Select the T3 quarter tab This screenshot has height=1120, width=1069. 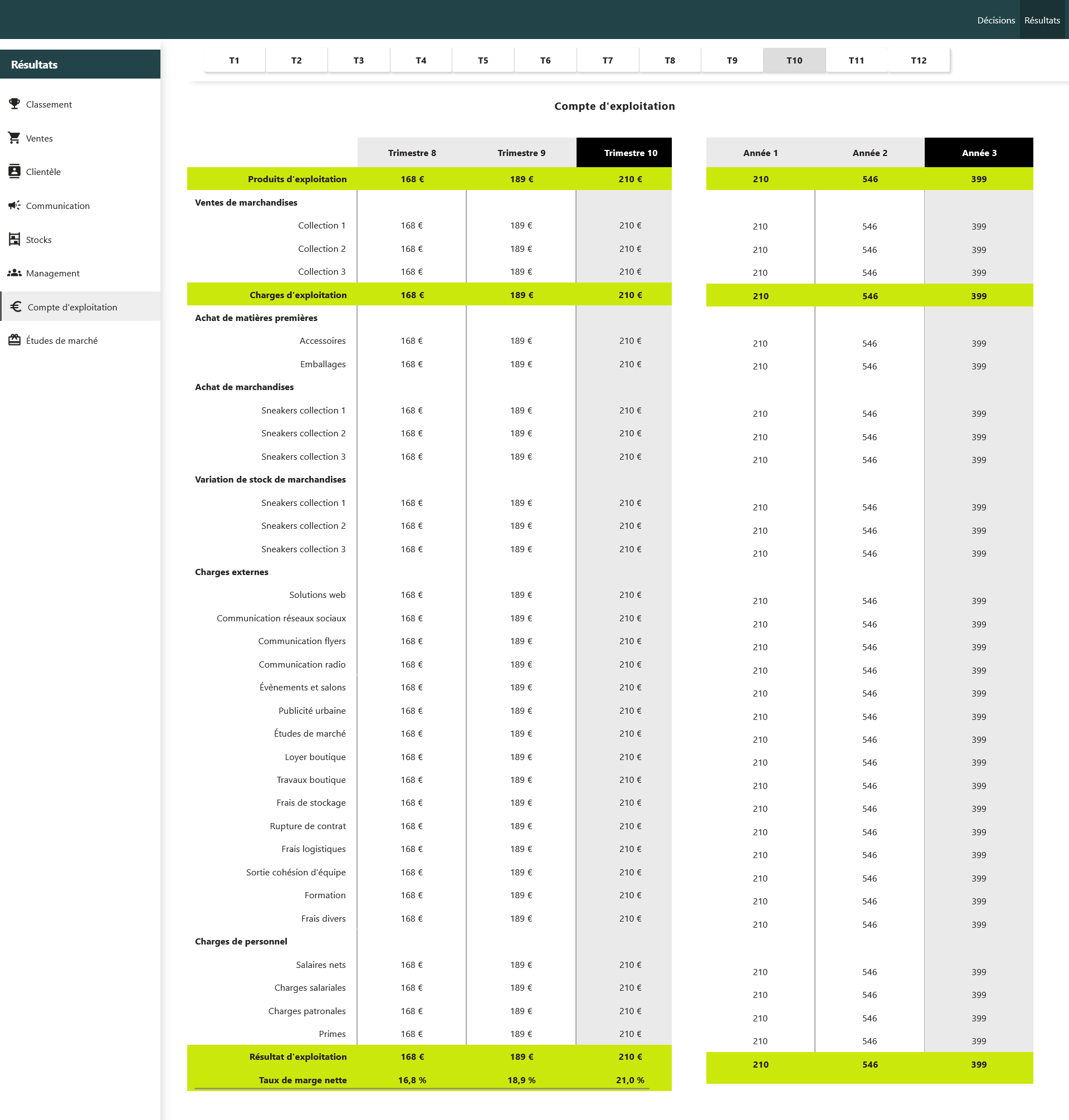(x=358, y=60)
